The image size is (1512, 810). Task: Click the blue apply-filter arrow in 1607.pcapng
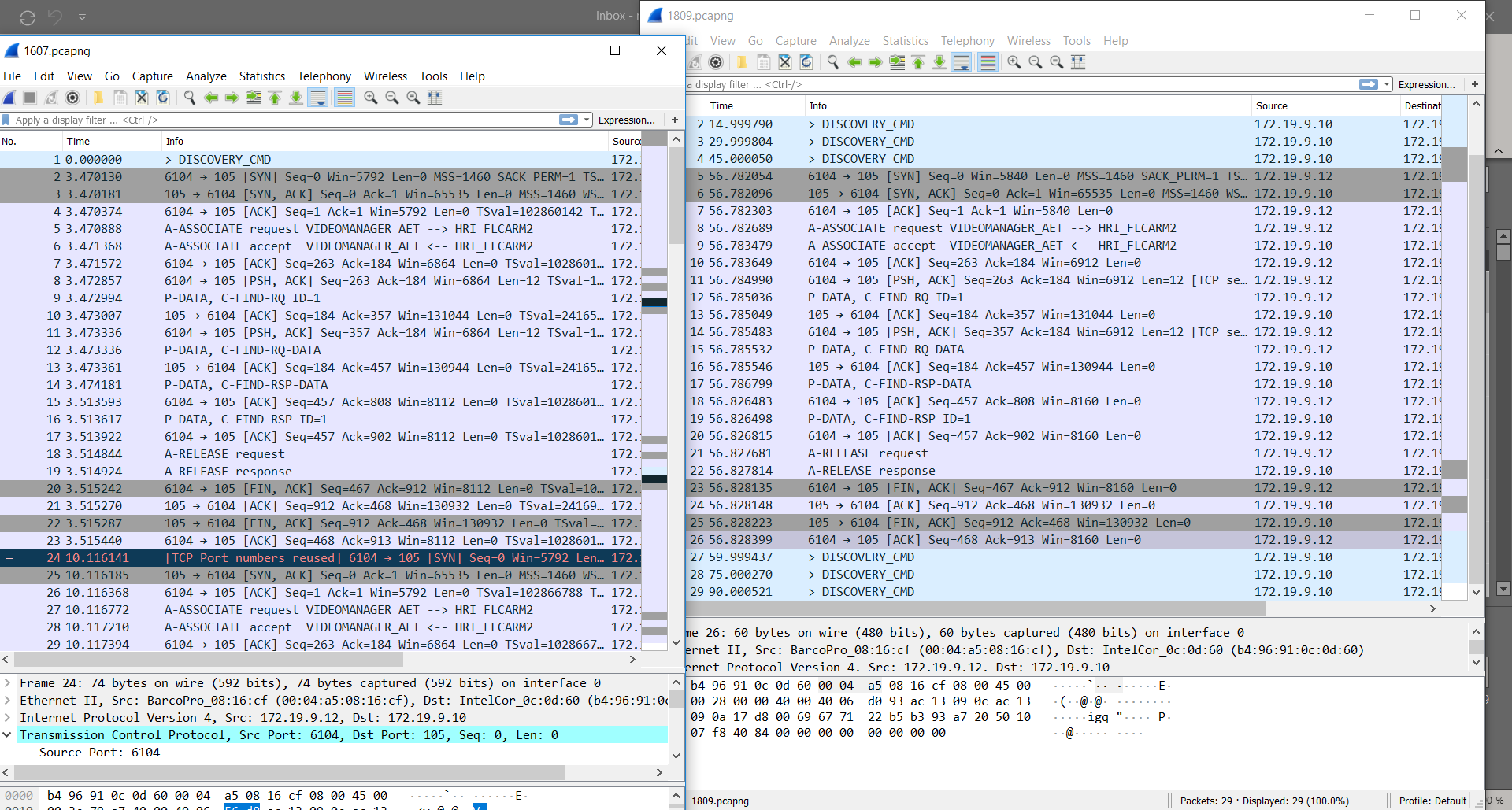(569, 120)
